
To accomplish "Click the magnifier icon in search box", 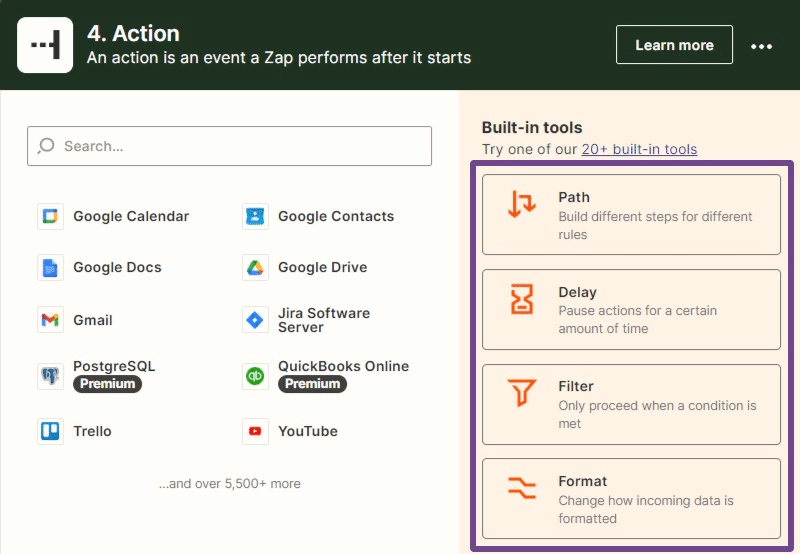I will (x=46, y=146).
